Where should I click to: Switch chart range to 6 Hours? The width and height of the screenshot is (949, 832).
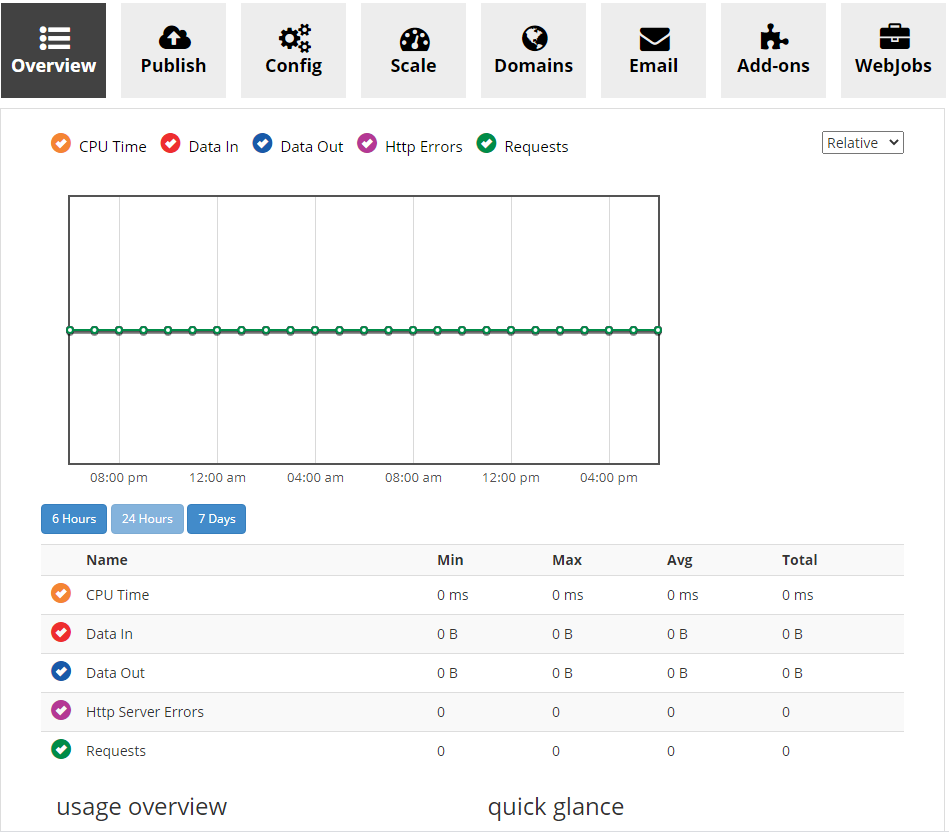click(74, 519)
